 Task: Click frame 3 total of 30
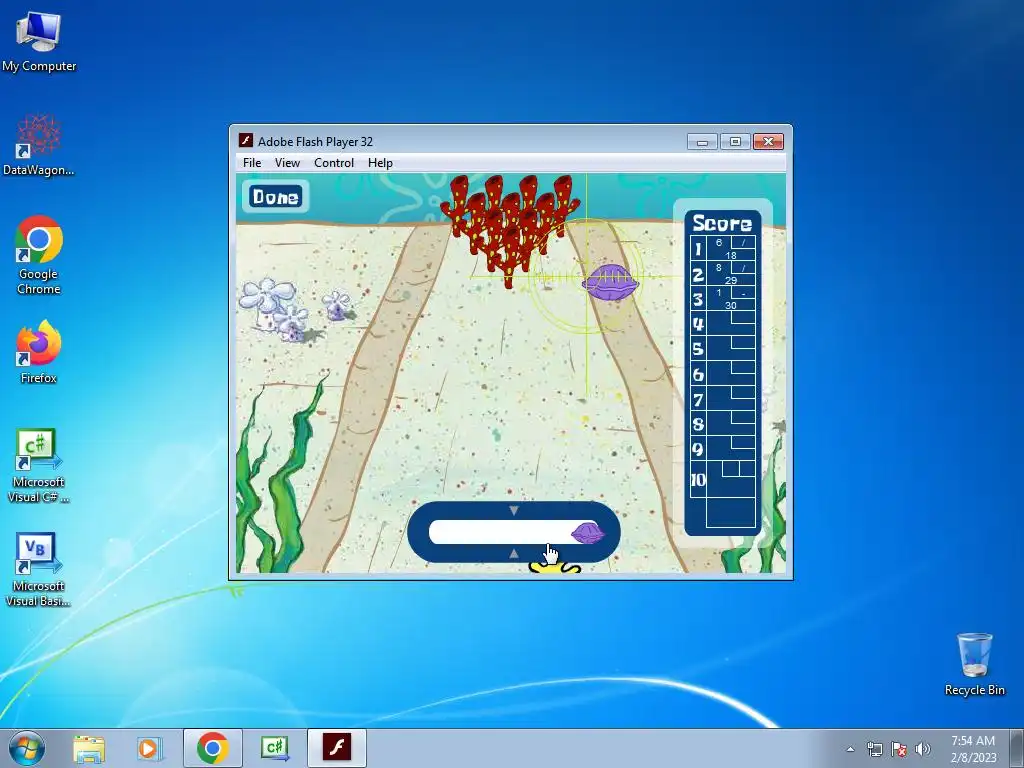[731, 305]
